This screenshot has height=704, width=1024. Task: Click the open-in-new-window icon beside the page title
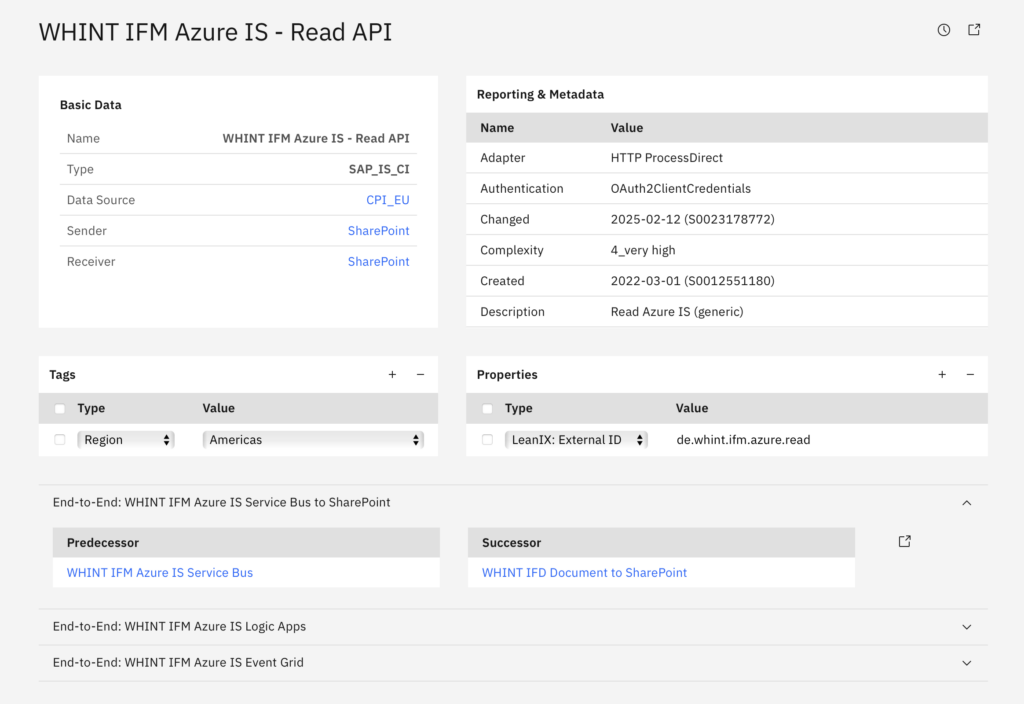pyautogui.click(x=974, y=30)
